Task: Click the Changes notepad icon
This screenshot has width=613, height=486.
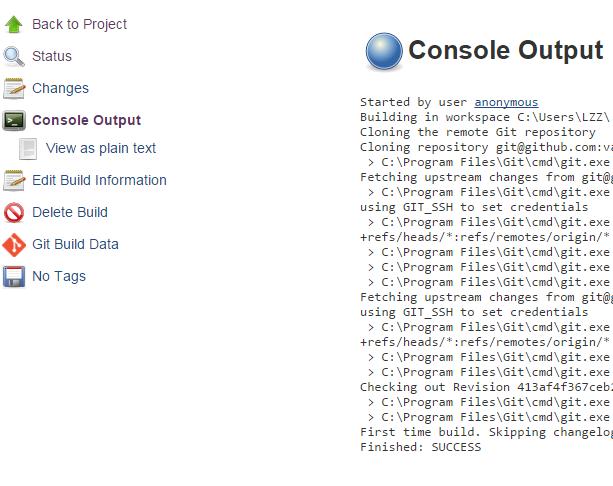Action: click(14, 88)
